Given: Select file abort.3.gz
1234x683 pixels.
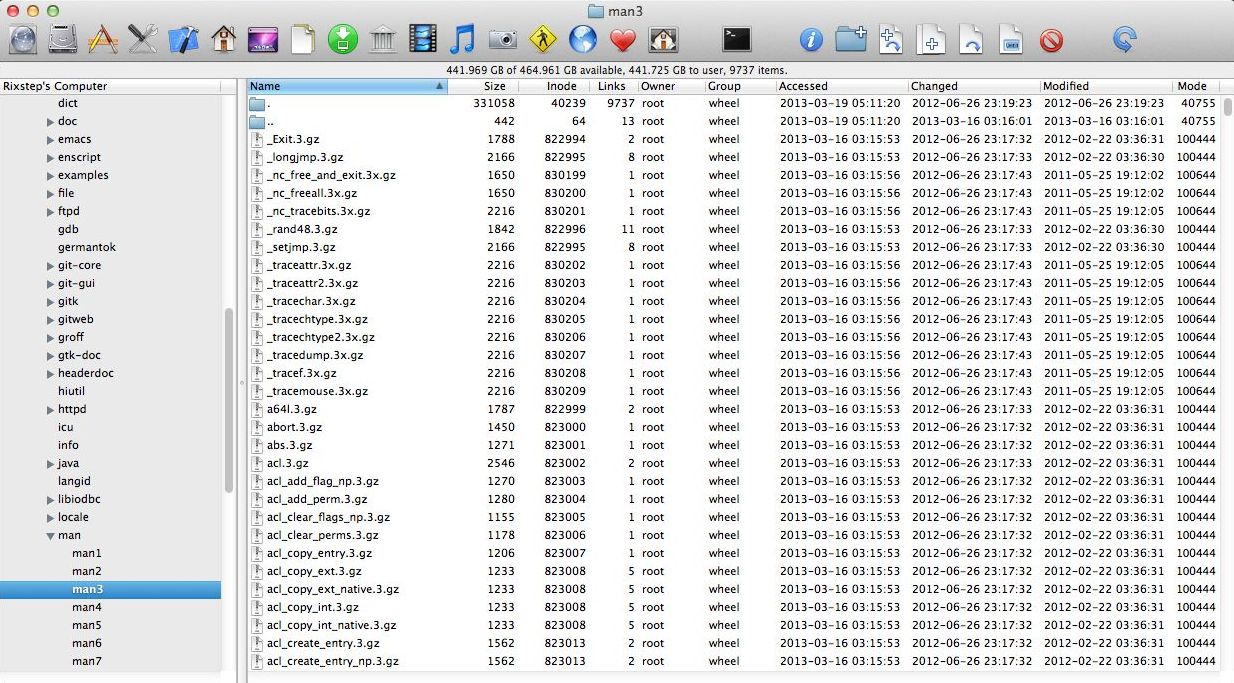Looking at the screenshot, I should click(x=733, y=427).
